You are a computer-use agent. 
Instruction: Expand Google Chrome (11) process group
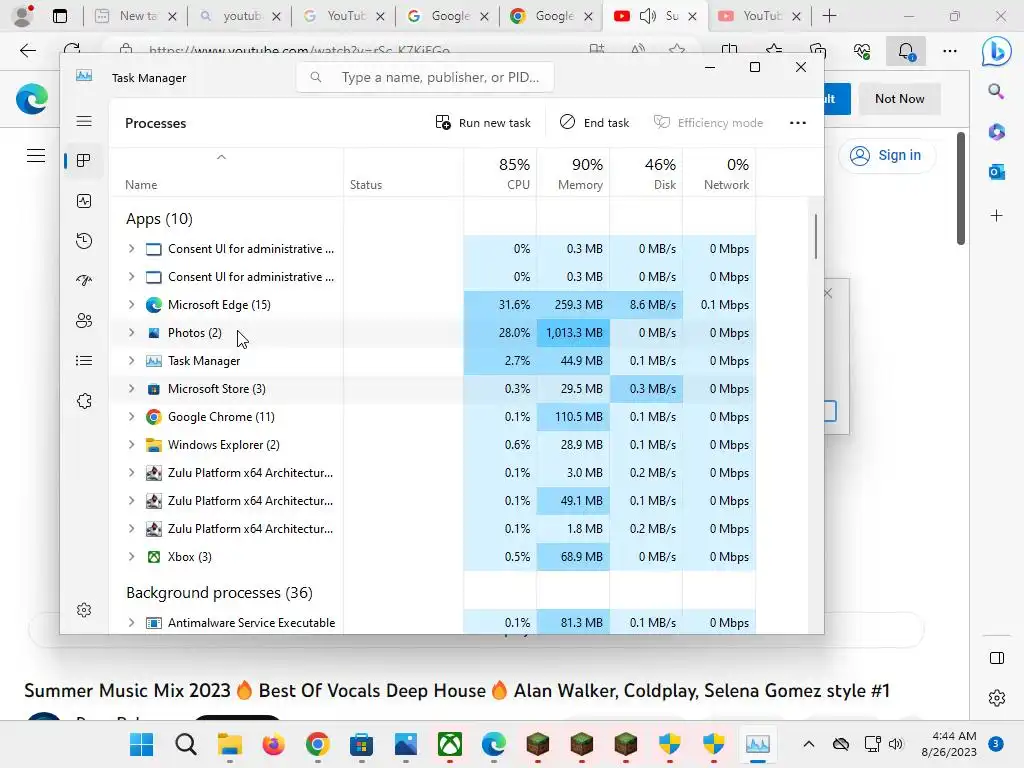click(131, 417)
